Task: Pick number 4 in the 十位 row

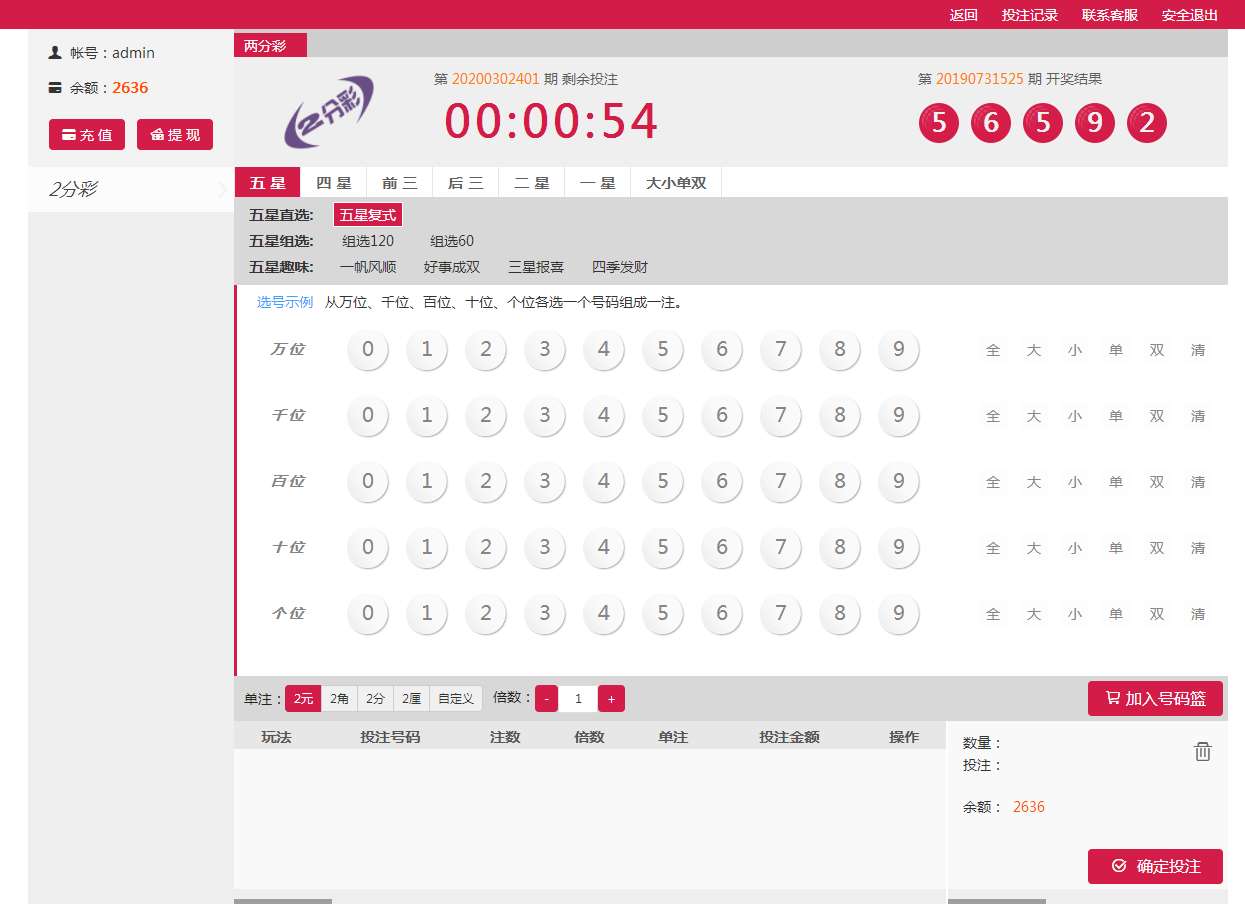Action: click(x=604, y=548)
